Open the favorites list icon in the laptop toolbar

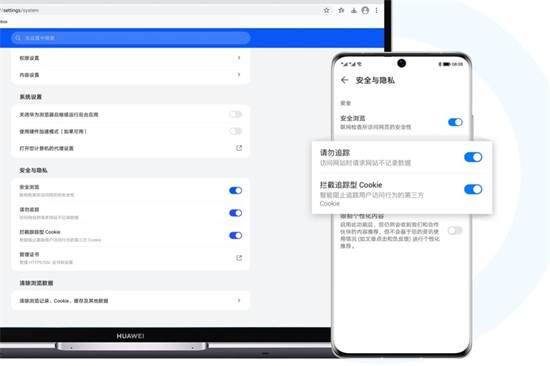point(341,10)
